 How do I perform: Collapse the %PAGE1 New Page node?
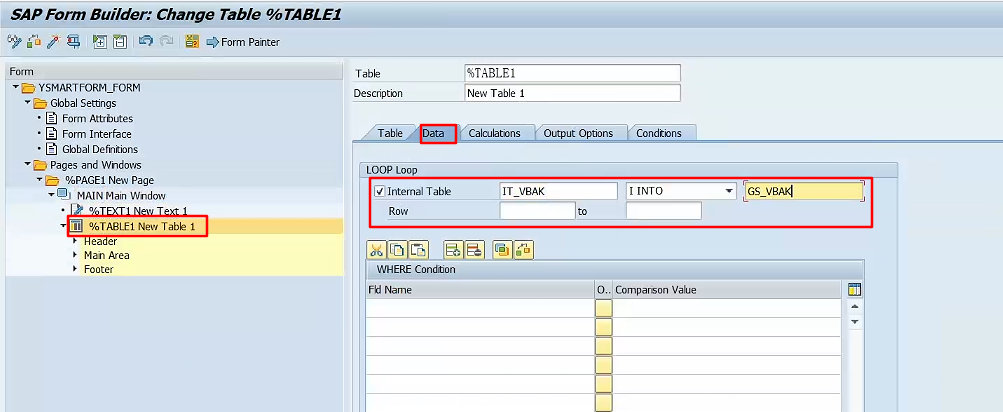(x=39, y=180)
